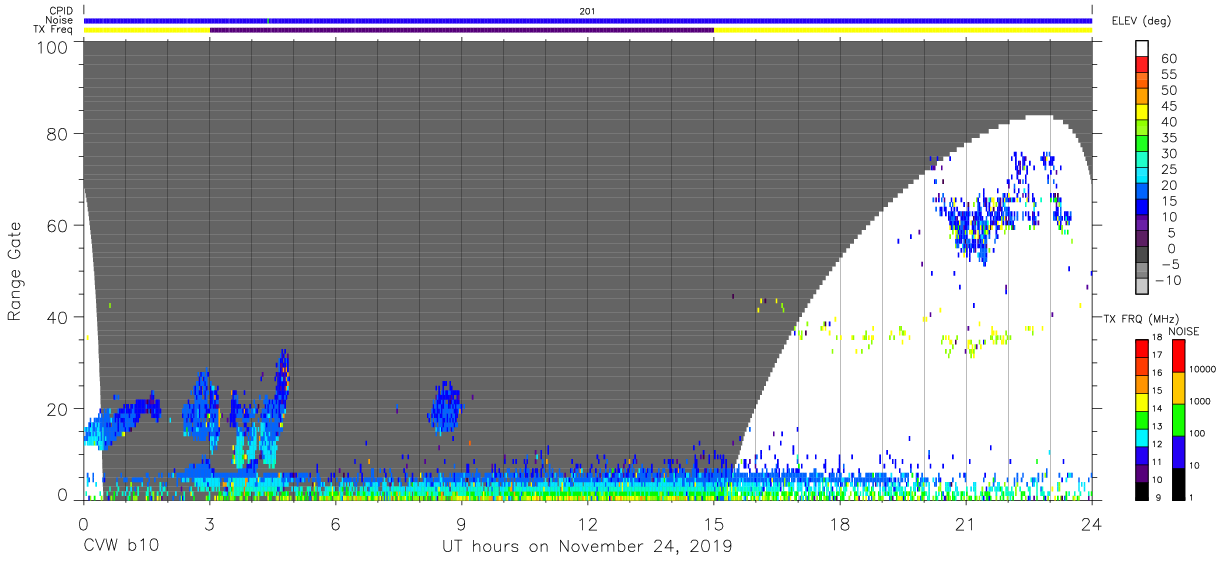The height and width of the screenshot is (567, 1228).
Task: Click the green mark in the Noise bar
Action: coord(269,20)
